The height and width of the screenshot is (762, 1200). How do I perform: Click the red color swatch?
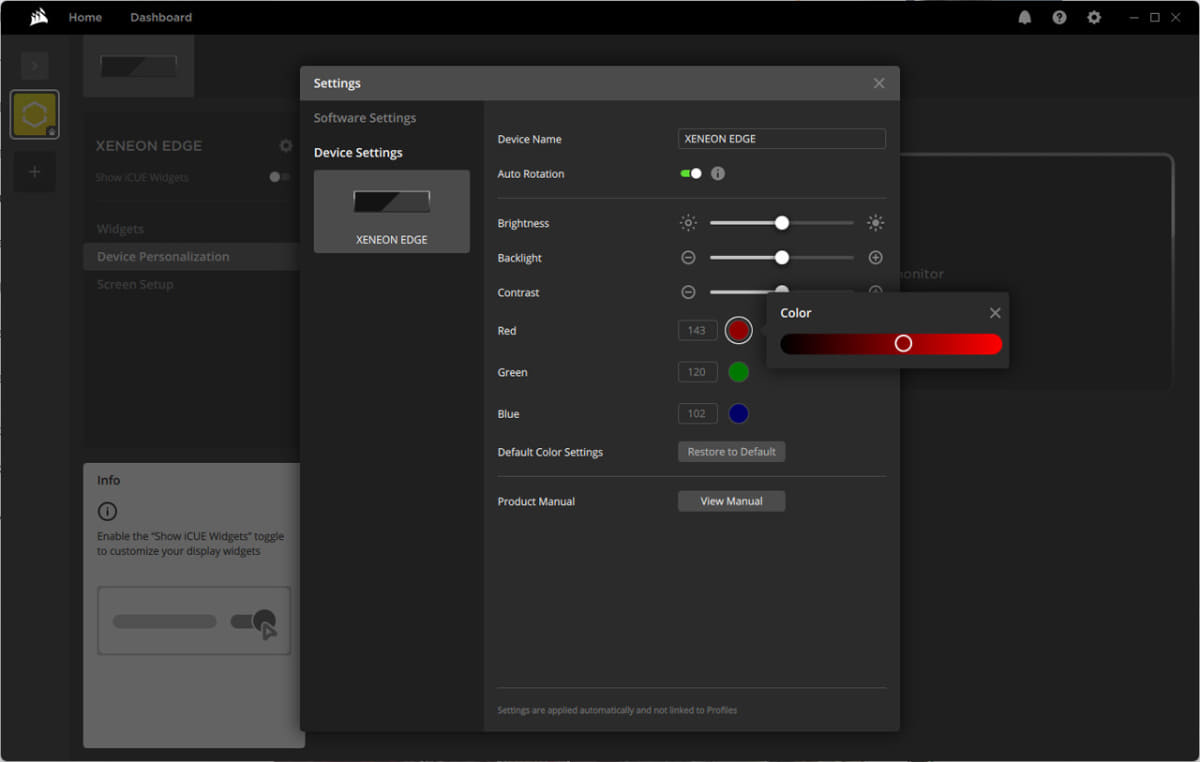[x=739, y=330]
